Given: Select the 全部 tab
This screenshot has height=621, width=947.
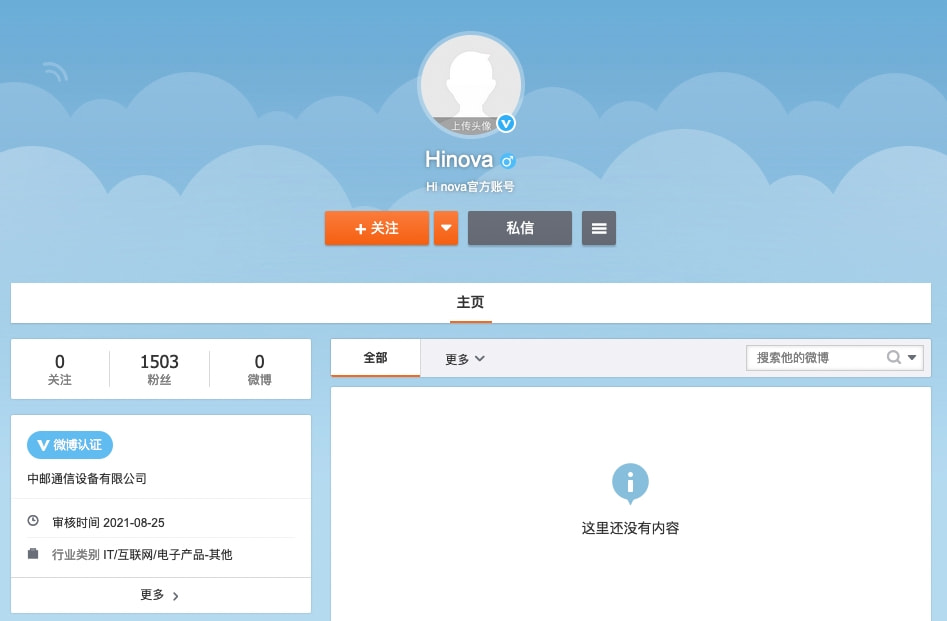Looking at the screenshot, I should point(375,358).
